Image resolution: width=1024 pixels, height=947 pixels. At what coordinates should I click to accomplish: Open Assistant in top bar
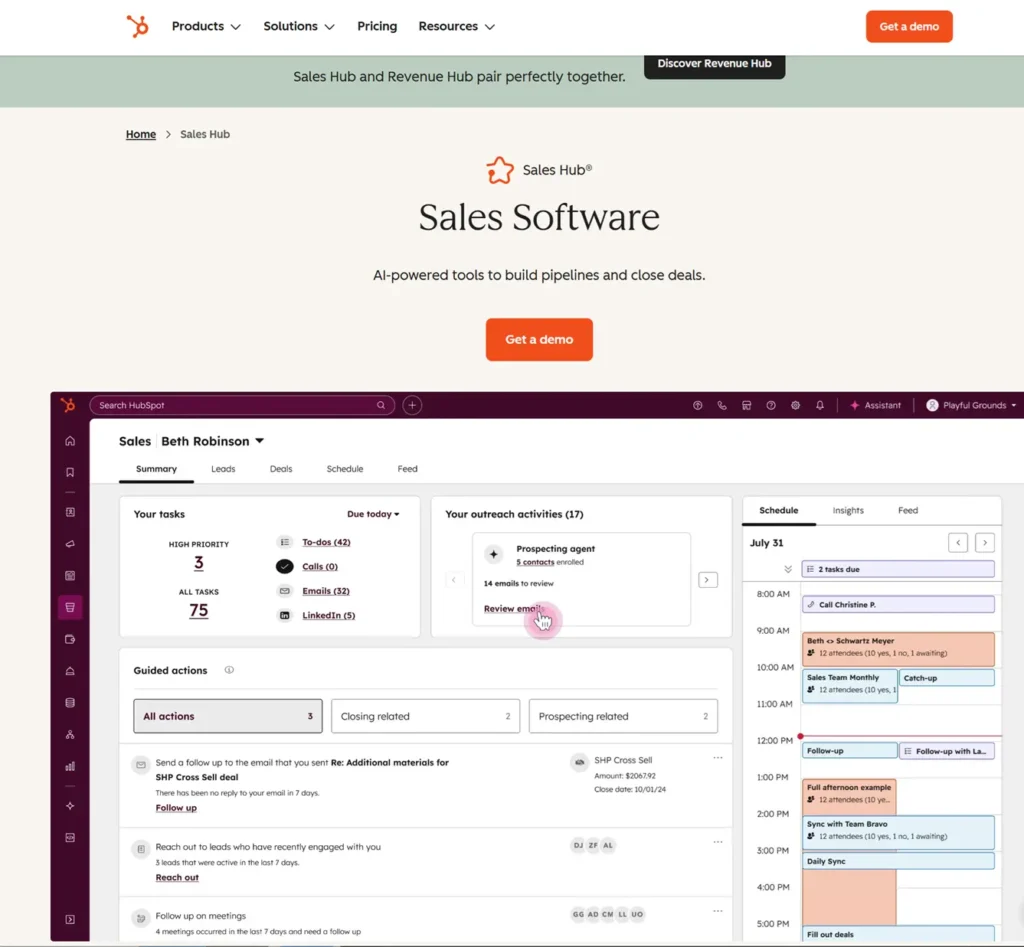(x=875, y=405)
